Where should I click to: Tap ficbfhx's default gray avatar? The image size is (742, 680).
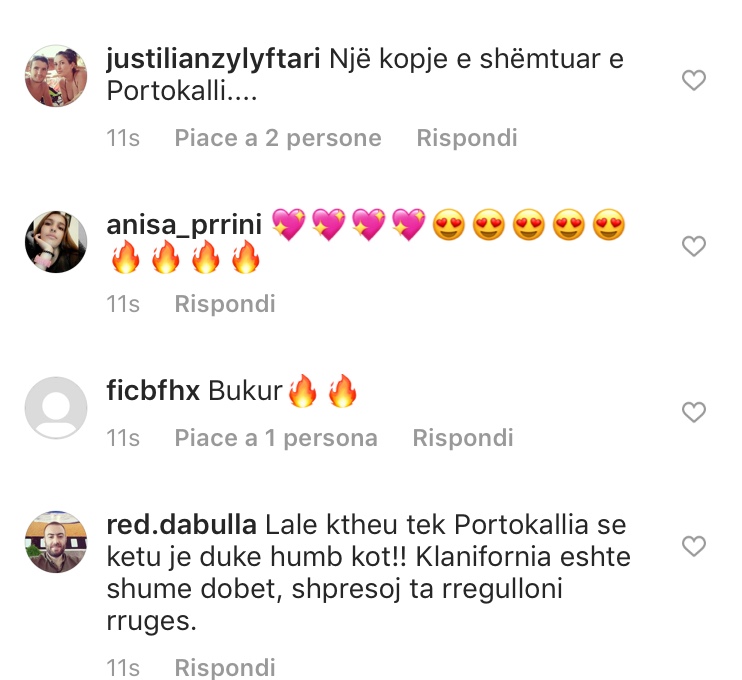[x=56, y=407]
